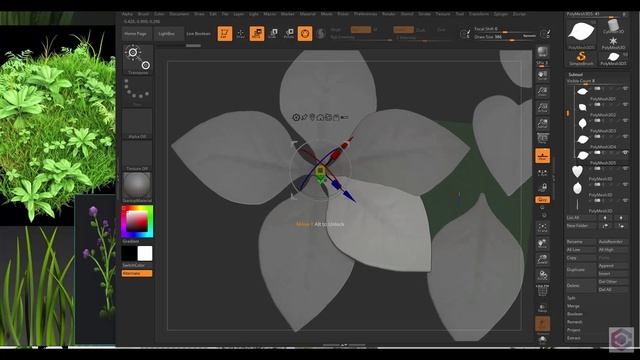Viewport: 640px width, 360px height.
Task: Click the Frame mesh icon
Action: tap(542, 227)
